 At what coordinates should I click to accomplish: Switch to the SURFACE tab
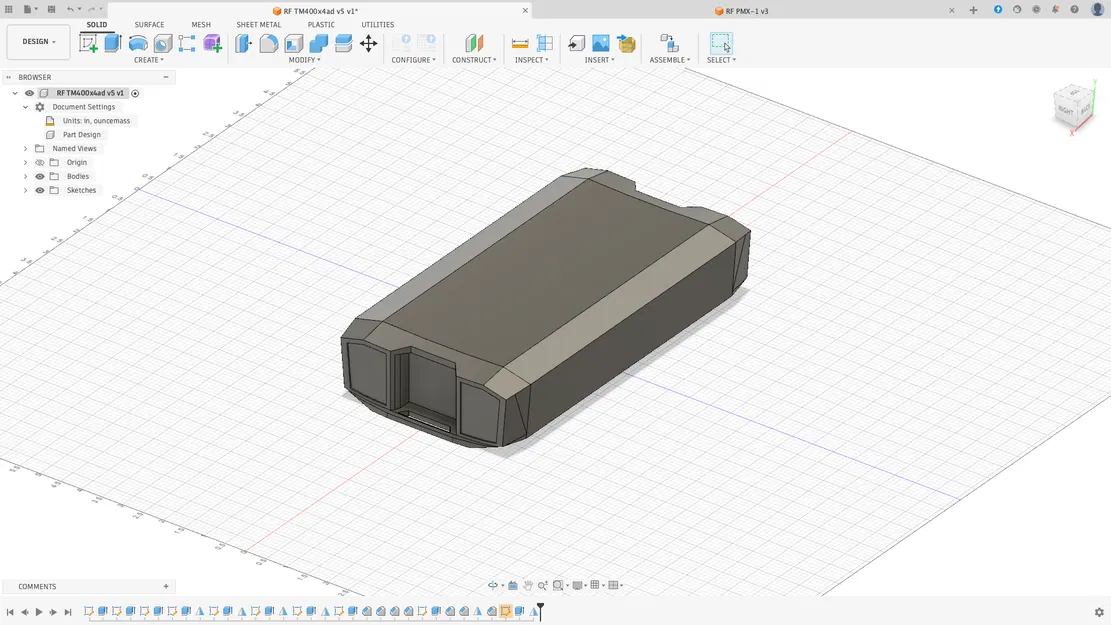(149, 25)
